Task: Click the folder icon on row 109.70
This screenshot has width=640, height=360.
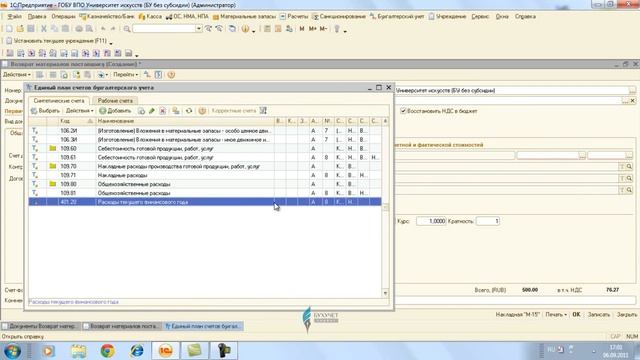Action: pyautogui.click(x=53, y=166)
